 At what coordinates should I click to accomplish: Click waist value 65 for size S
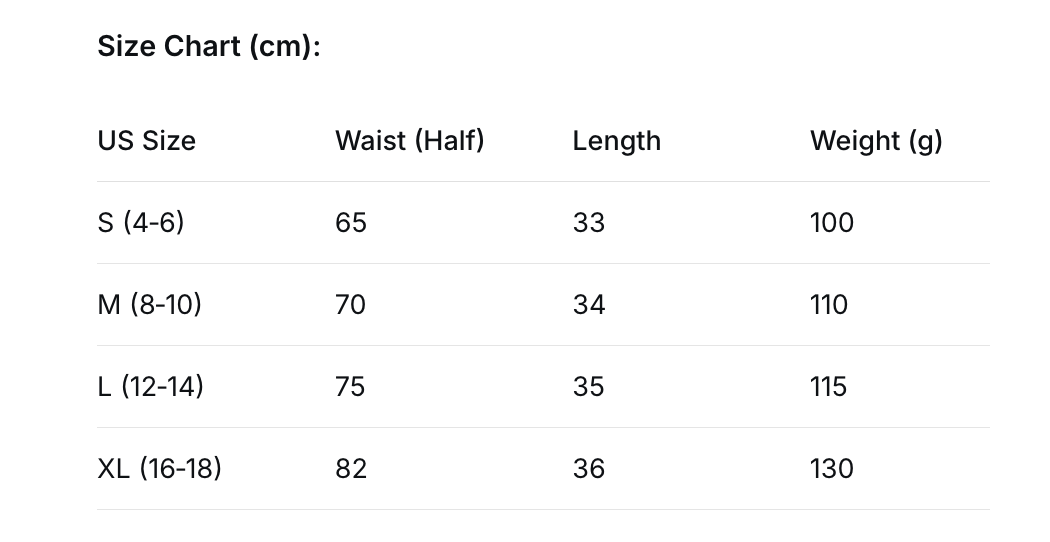(x=351, y=222)
